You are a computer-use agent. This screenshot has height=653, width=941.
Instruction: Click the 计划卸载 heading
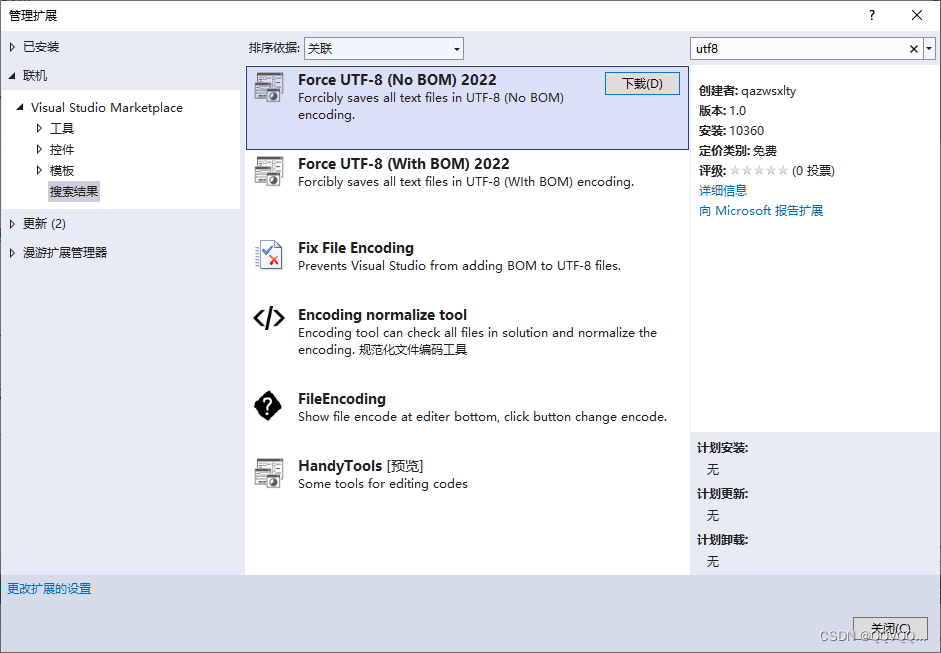pos(723,540)
